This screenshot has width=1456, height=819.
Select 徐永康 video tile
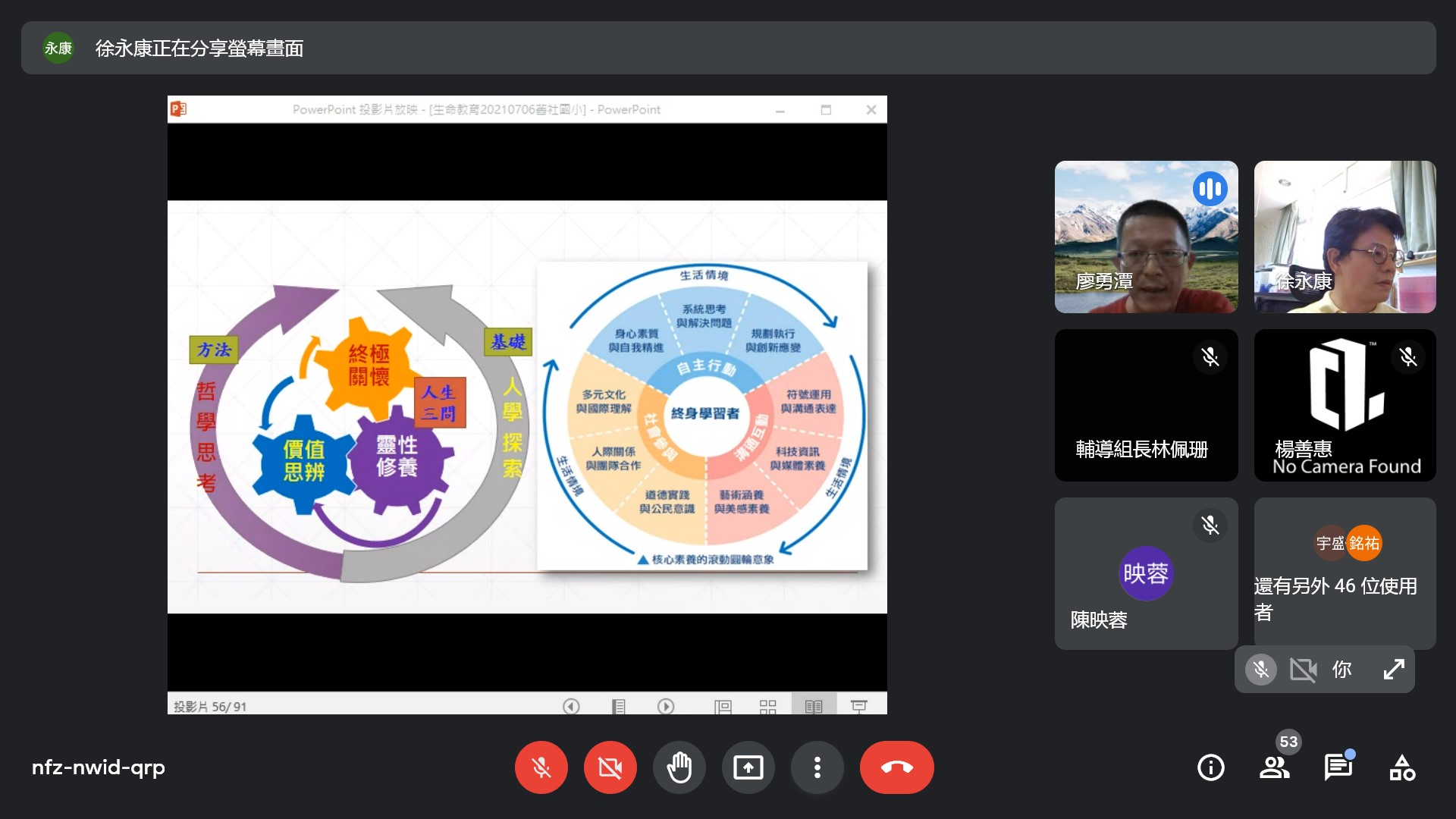click(1345, 237)
